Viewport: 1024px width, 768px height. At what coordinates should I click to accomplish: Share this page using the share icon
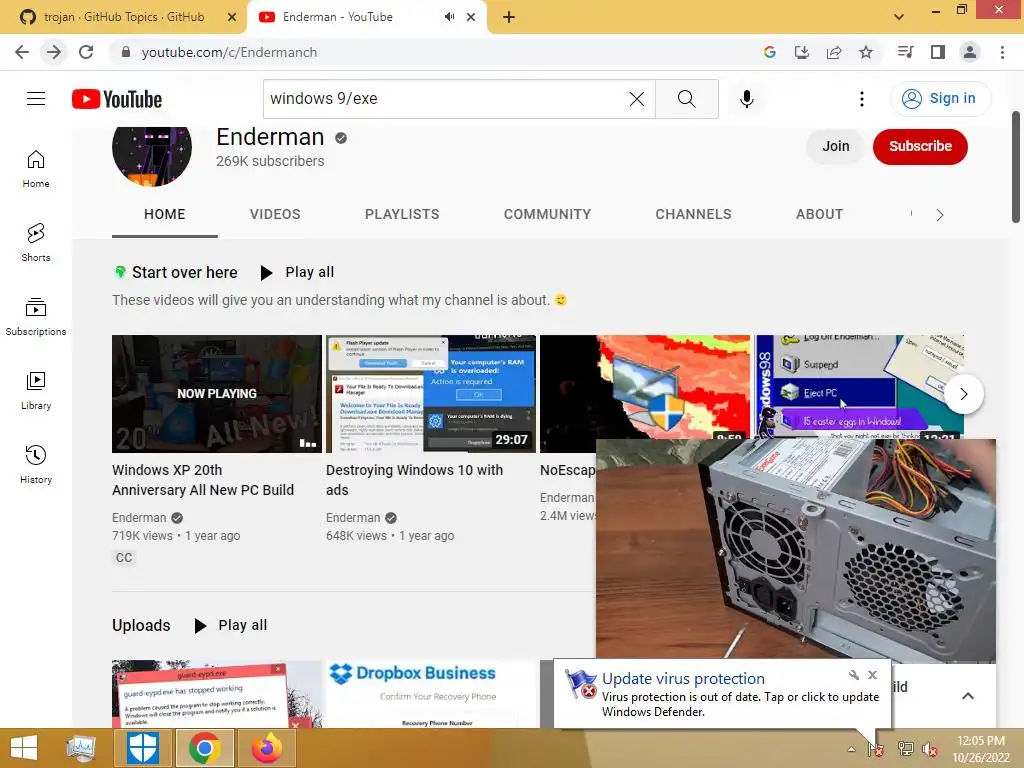coord(834,52)
